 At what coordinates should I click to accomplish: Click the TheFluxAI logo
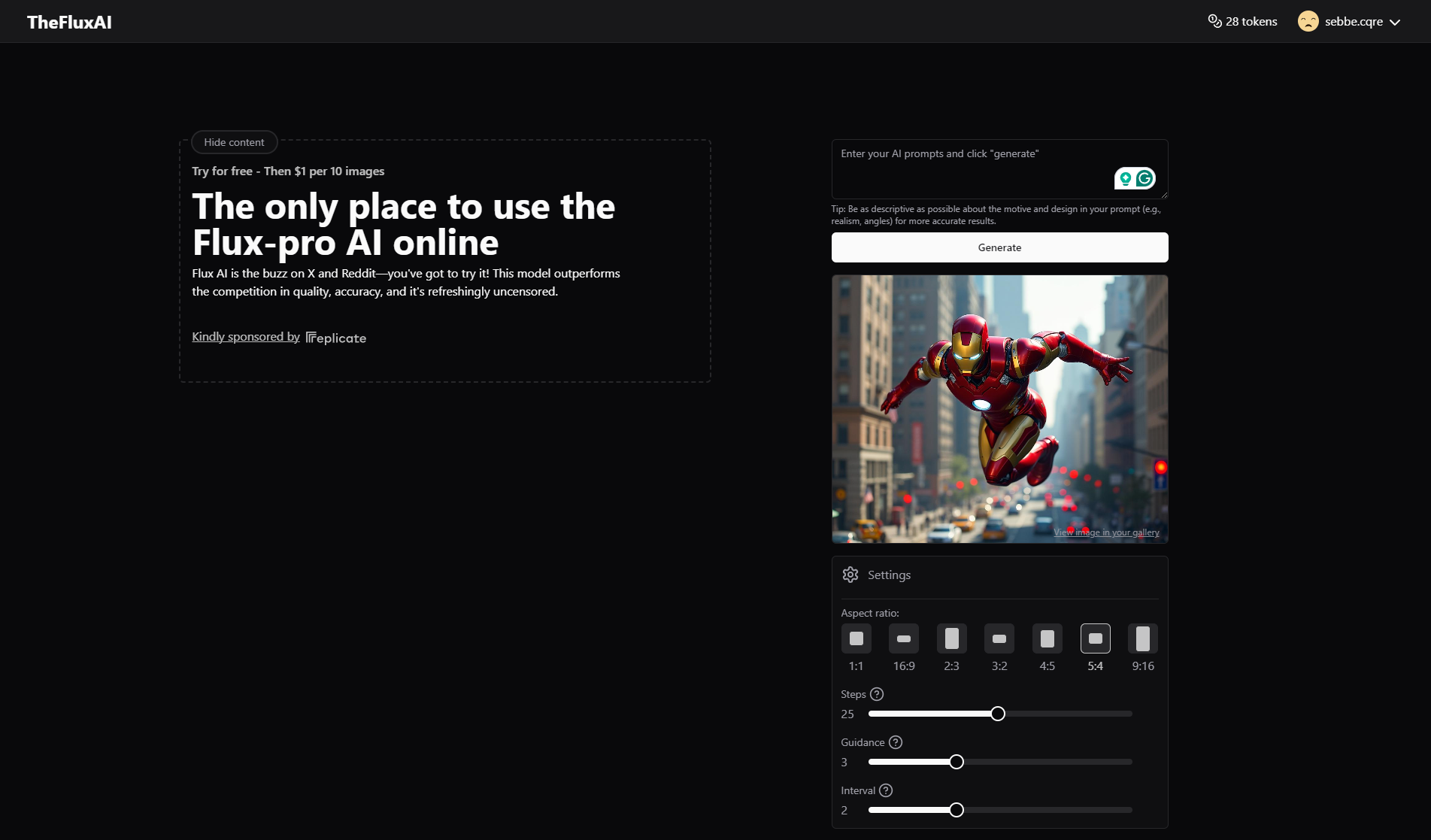click(69, 22)
